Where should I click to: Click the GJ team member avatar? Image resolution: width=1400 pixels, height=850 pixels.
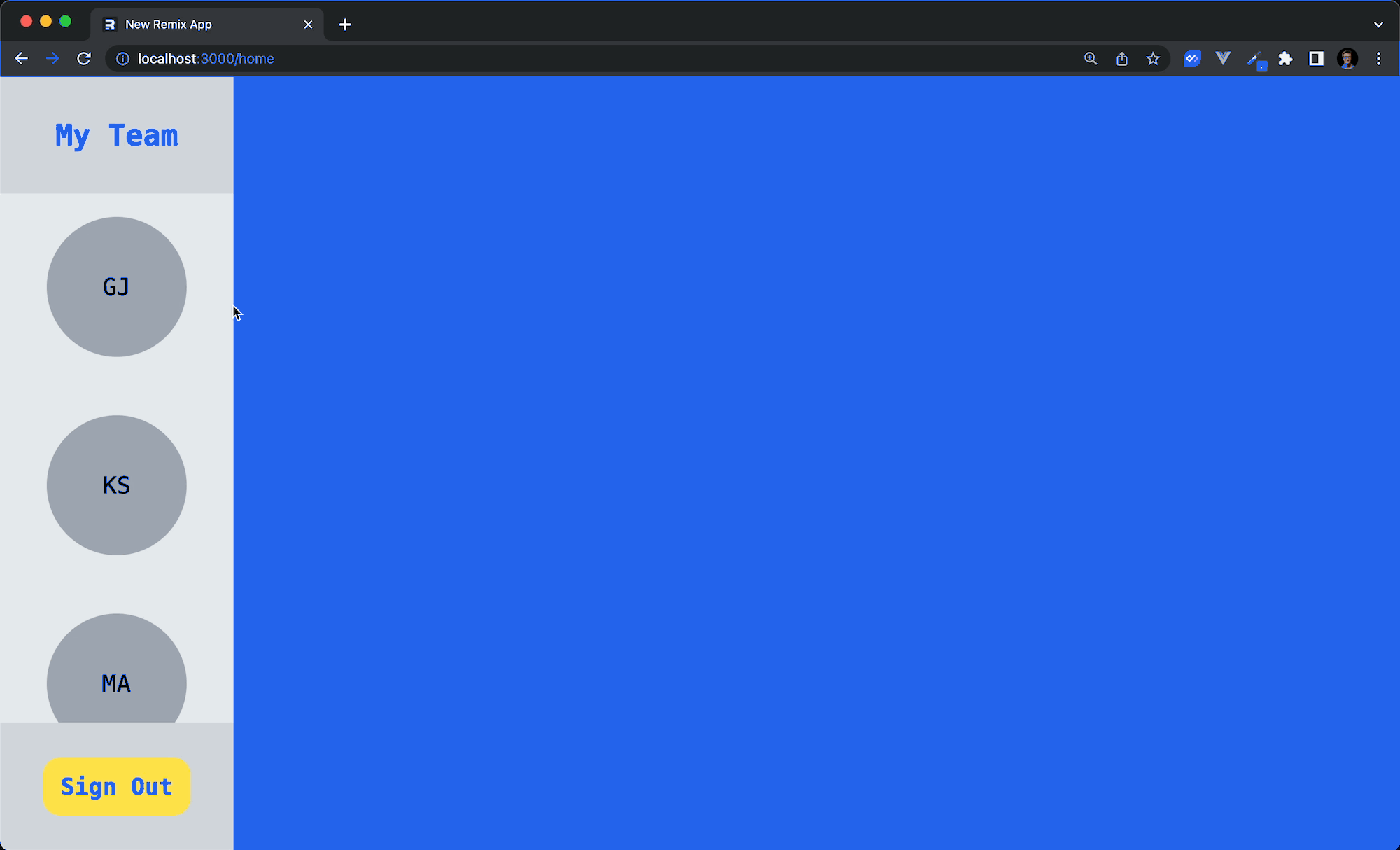pos(116,286)
